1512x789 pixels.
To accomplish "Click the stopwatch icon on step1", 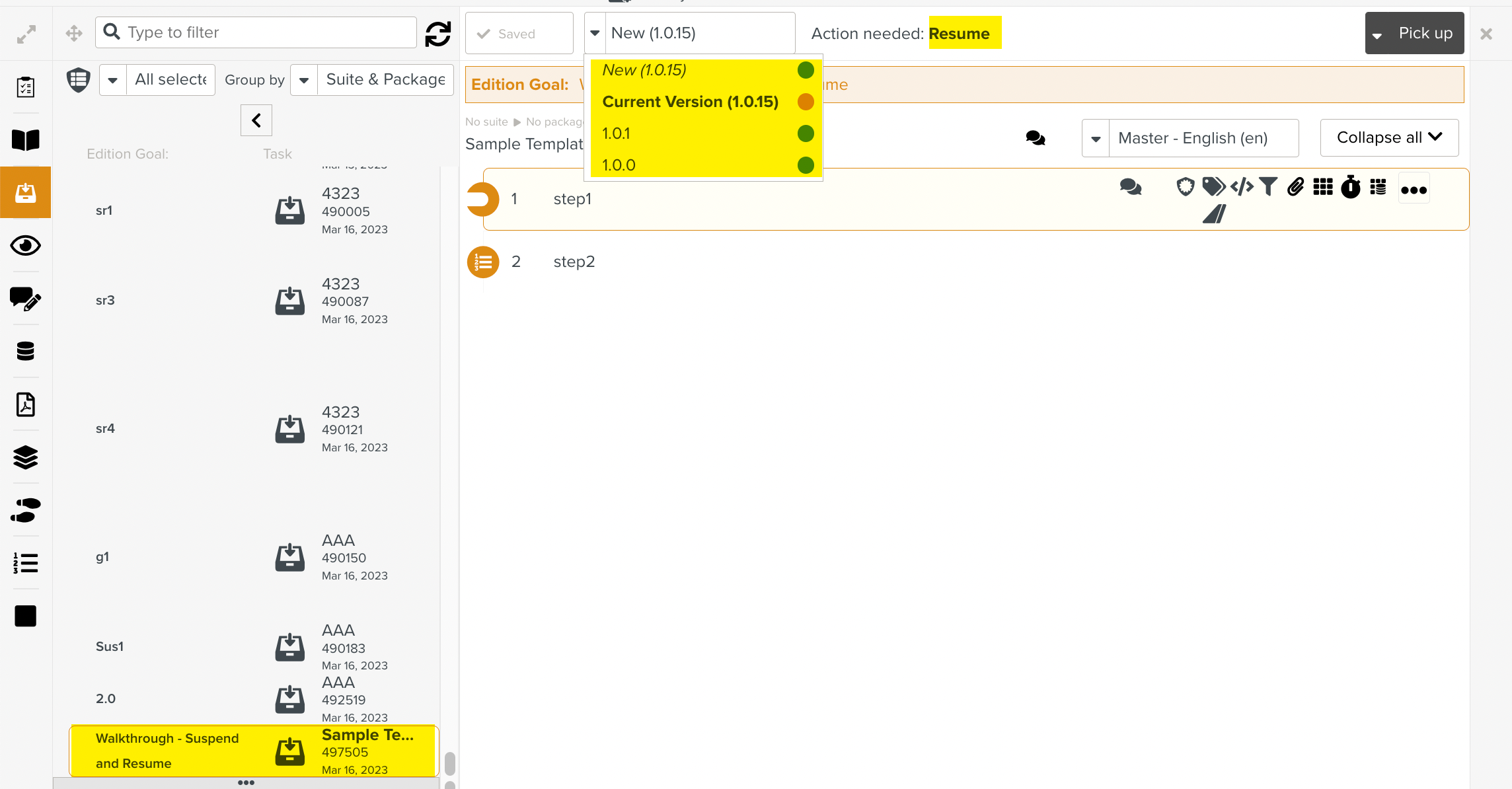I will [x=1350, y=188].
